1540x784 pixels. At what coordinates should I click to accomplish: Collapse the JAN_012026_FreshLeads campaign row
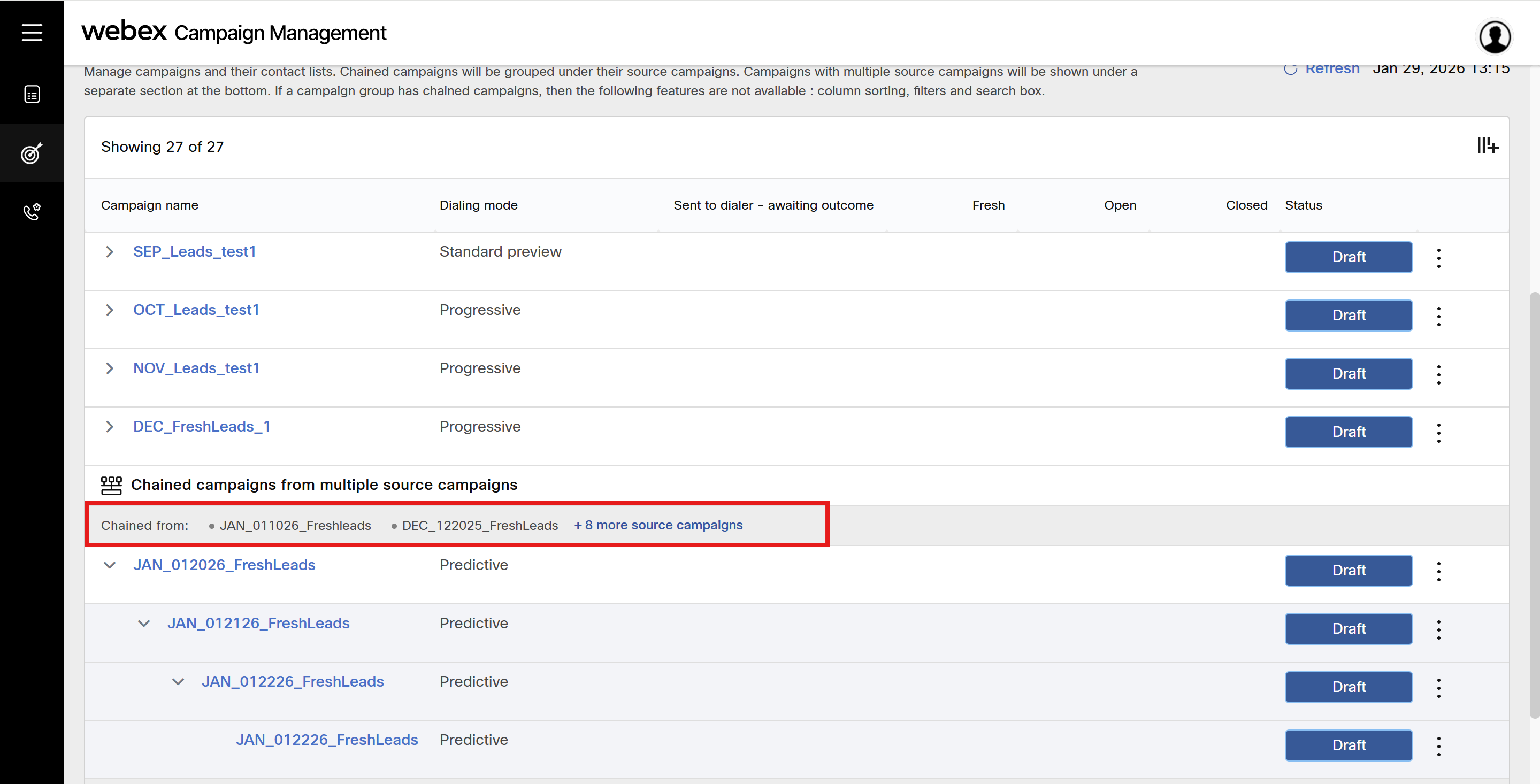click(110, 565)
